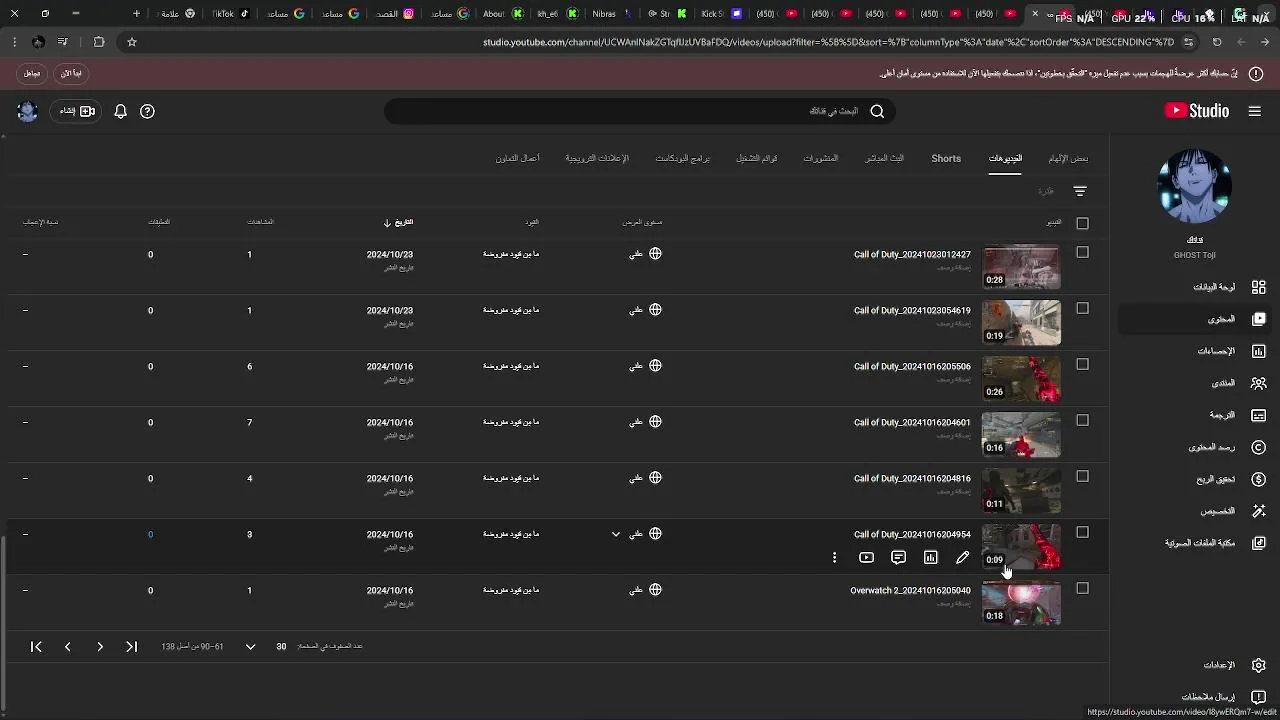
Task: Click the Create video button
Action: [x=77, y=111]
